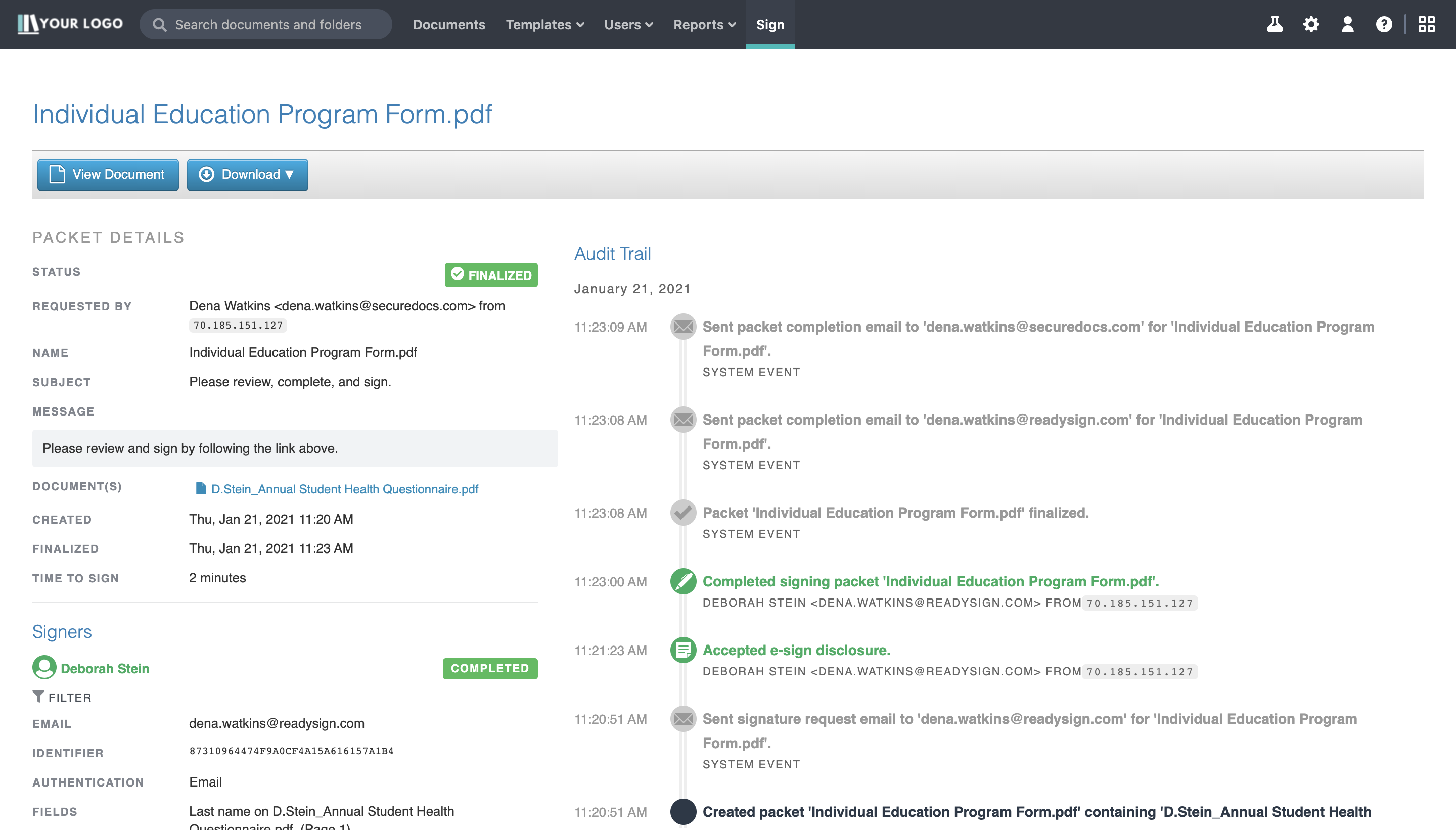Click the user profile icon
This screenshot has width=1456, height=830.
click(x=1347, y=24)
